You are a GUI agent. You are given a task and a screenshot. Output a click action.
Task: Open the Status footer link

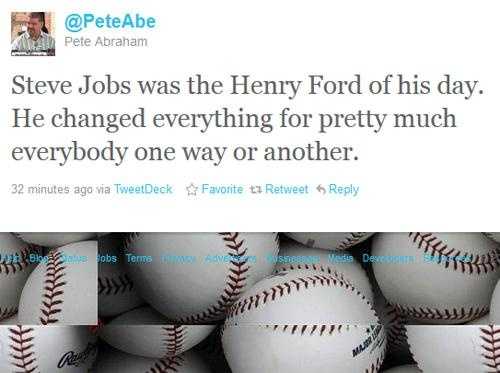click(73, 258)
